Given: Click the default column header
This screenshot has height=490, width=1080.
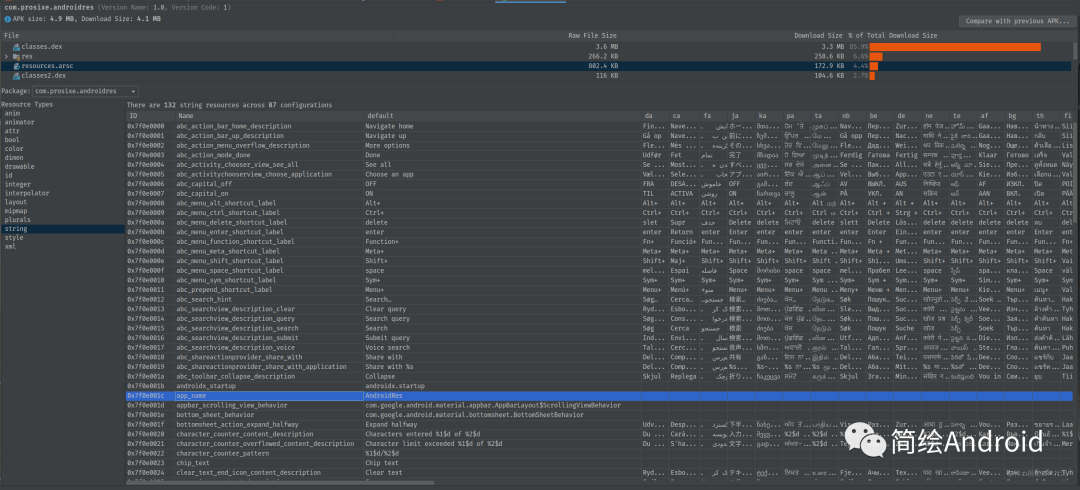Looking at the screenshot, I should point(380,116).
